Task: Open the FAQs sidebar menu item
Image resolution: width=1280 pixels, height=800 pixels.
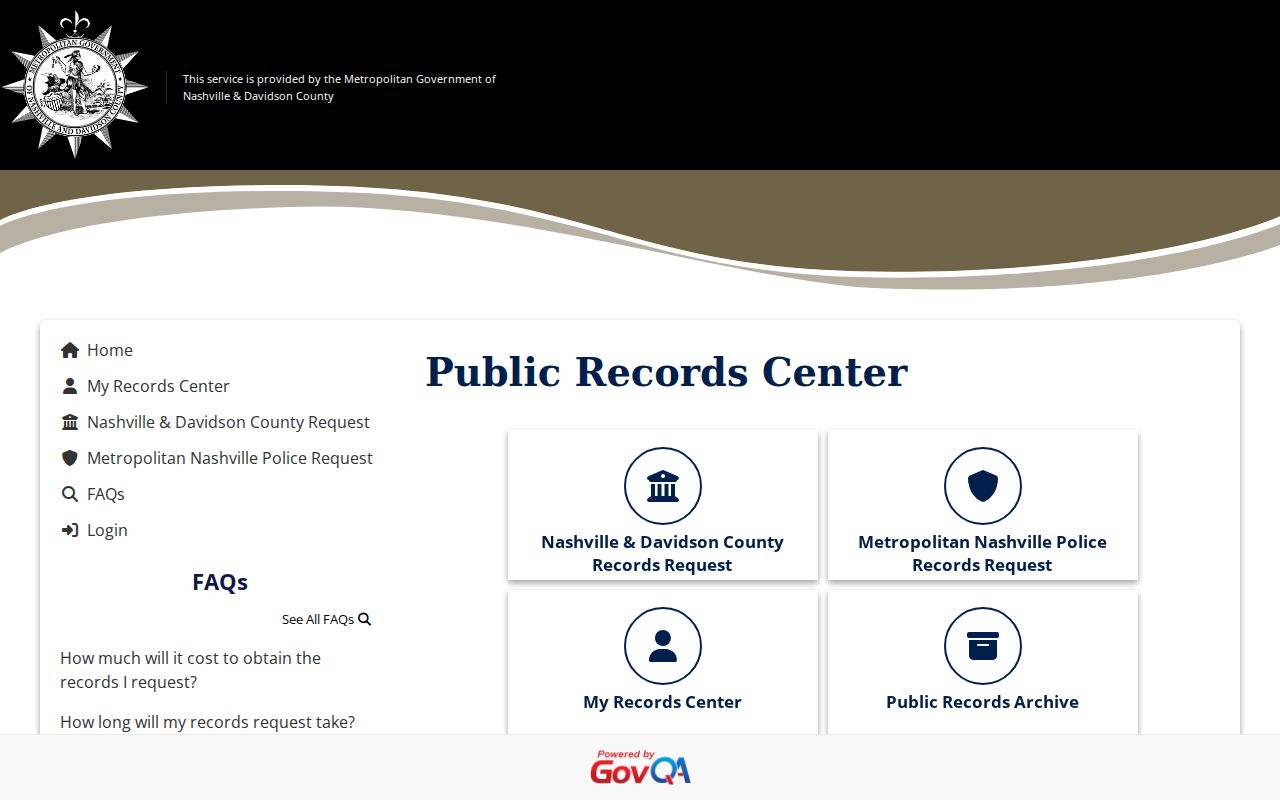Action: 106,494
